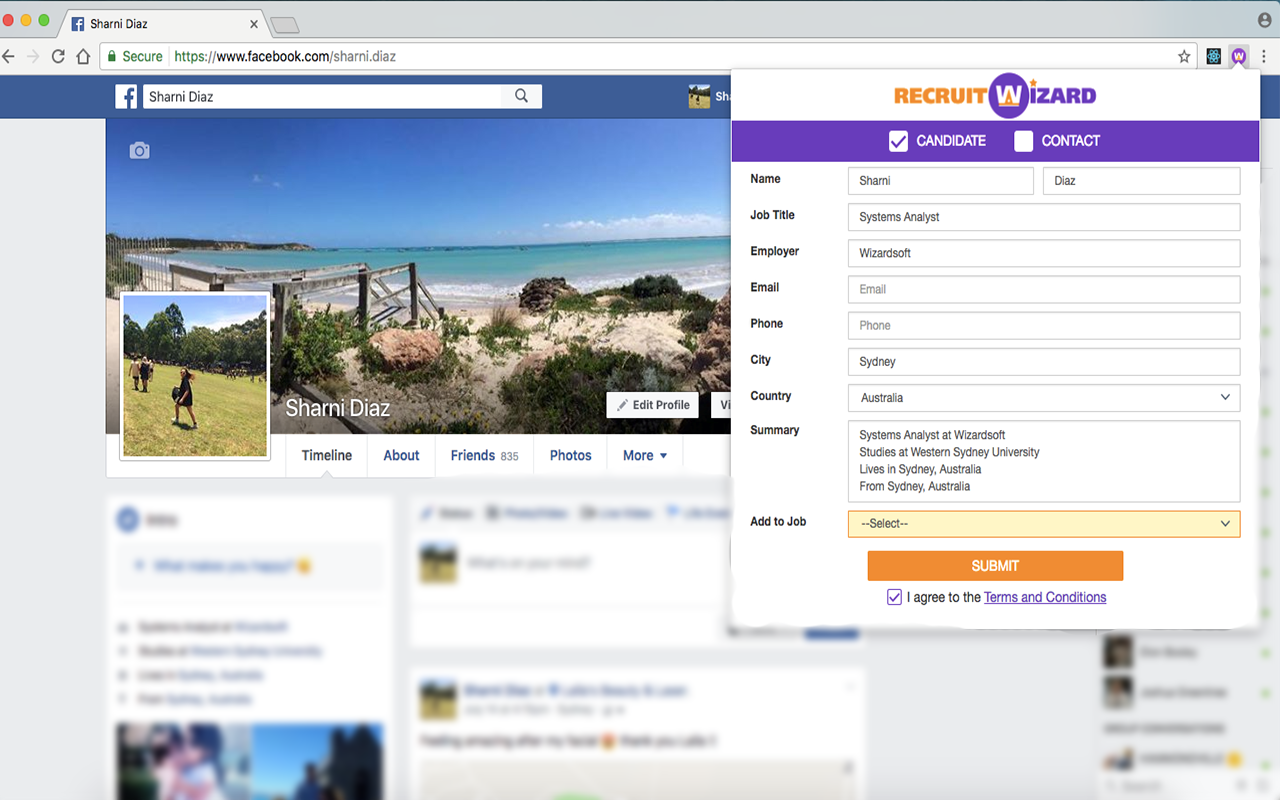1280x800 pixels.
Task: Click the Edit Profile button
Action: coord(654,405)
